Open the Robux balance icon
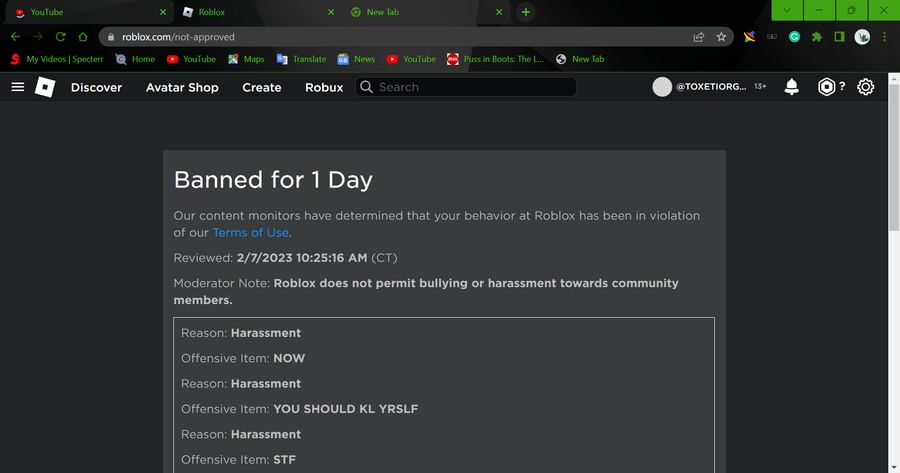The image size is (900, 473). 826,87
